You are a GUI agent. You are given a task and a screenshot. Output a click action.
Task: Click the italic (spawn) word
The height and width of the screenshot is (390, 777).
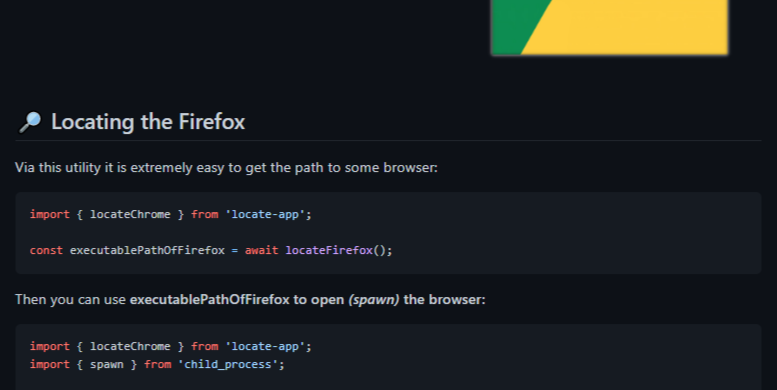click(374, 299)
